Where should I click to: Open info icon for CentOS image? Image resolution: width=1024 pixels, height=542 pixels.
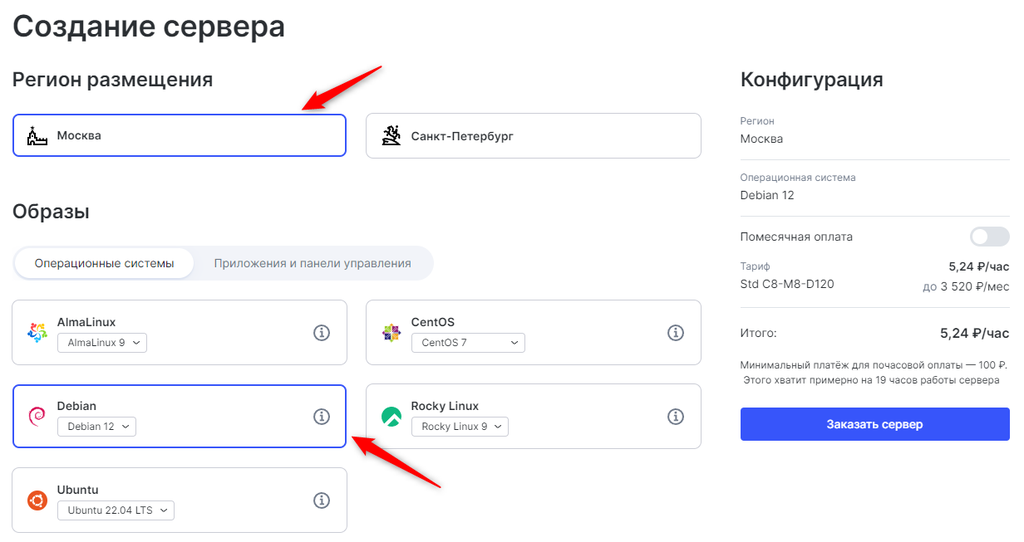[675, 332]
